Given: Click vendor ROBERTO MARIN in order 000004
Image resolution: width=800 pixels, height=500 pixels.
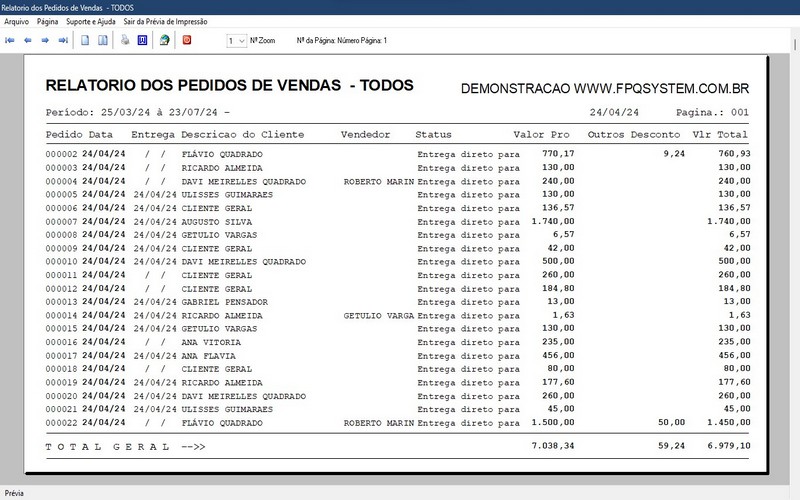Looking at the screenshot, I should tap(379, 182).
